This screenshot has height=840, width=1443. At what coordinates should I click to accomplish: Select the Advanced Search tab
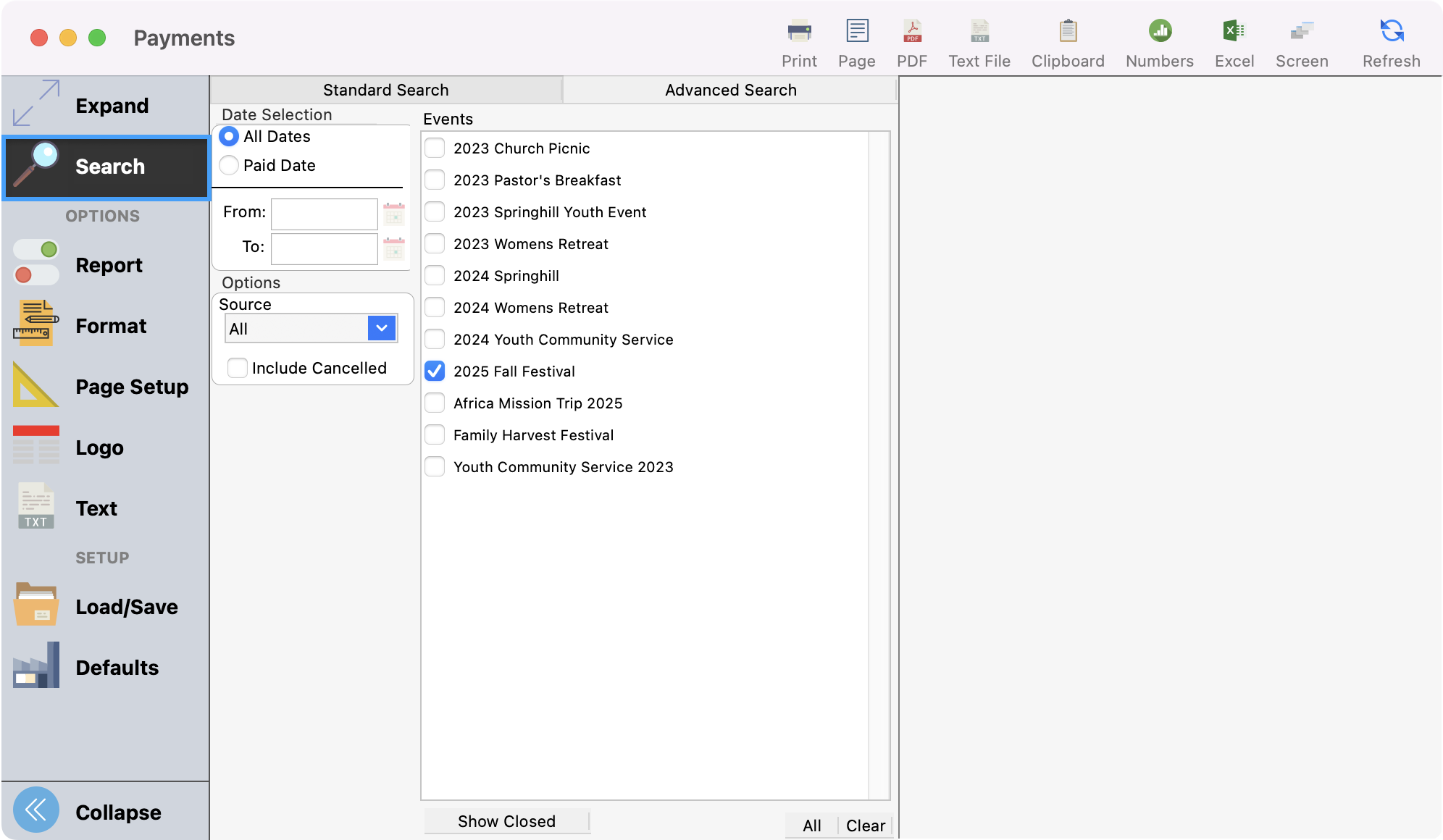pos(730,89)
